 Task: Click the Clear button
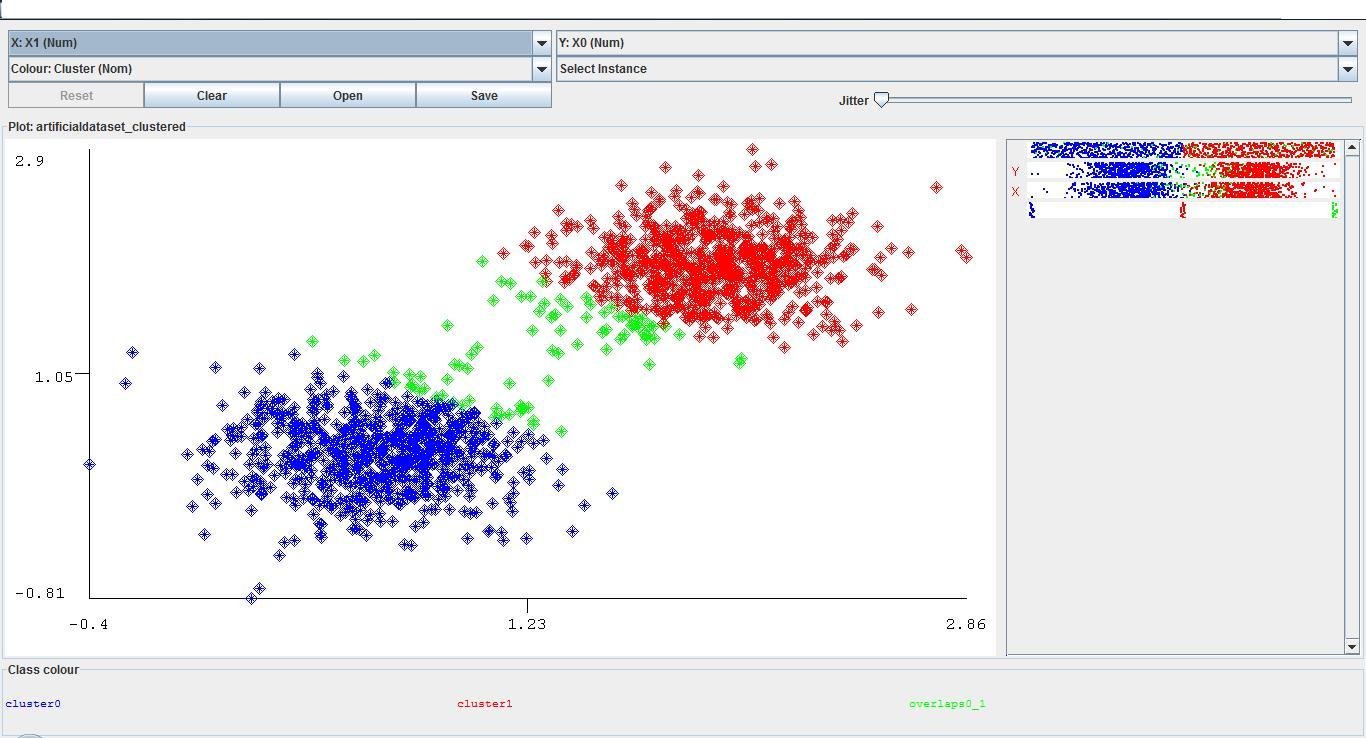(x=211, y=95)
